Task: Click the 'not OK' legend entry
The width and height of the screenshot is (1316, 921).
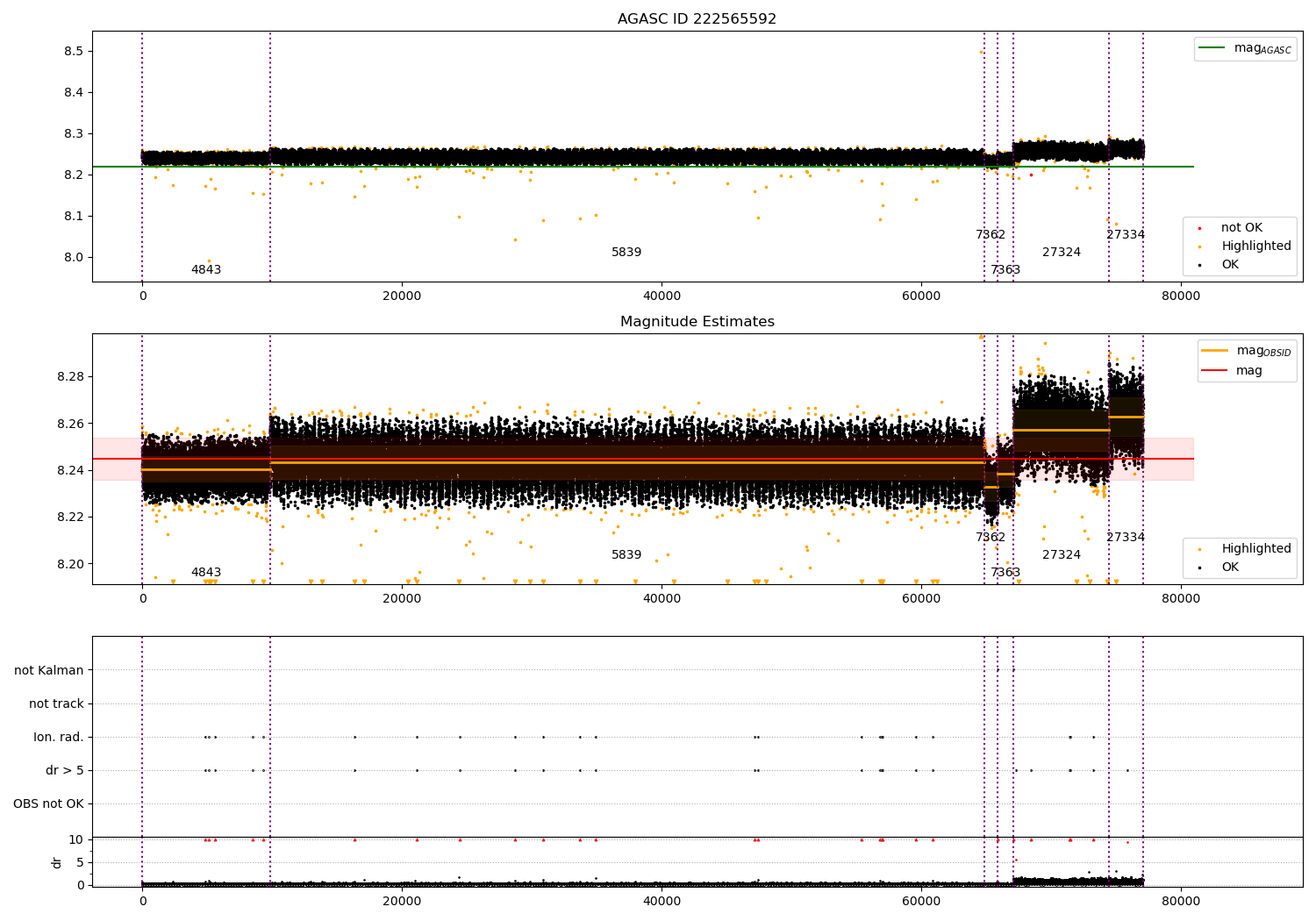Action: click(1241, 228)
